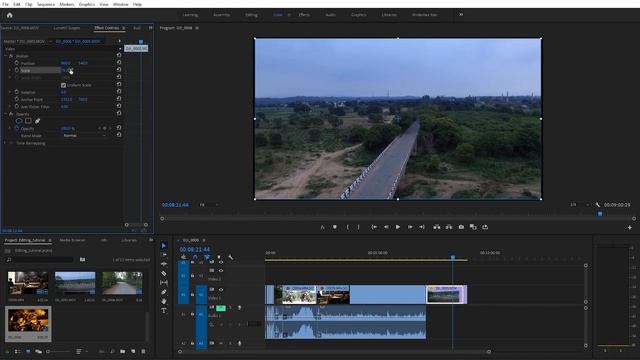Click the Export Frame camera icon
This screenshot has height=360, width=640.
point(461,227)
